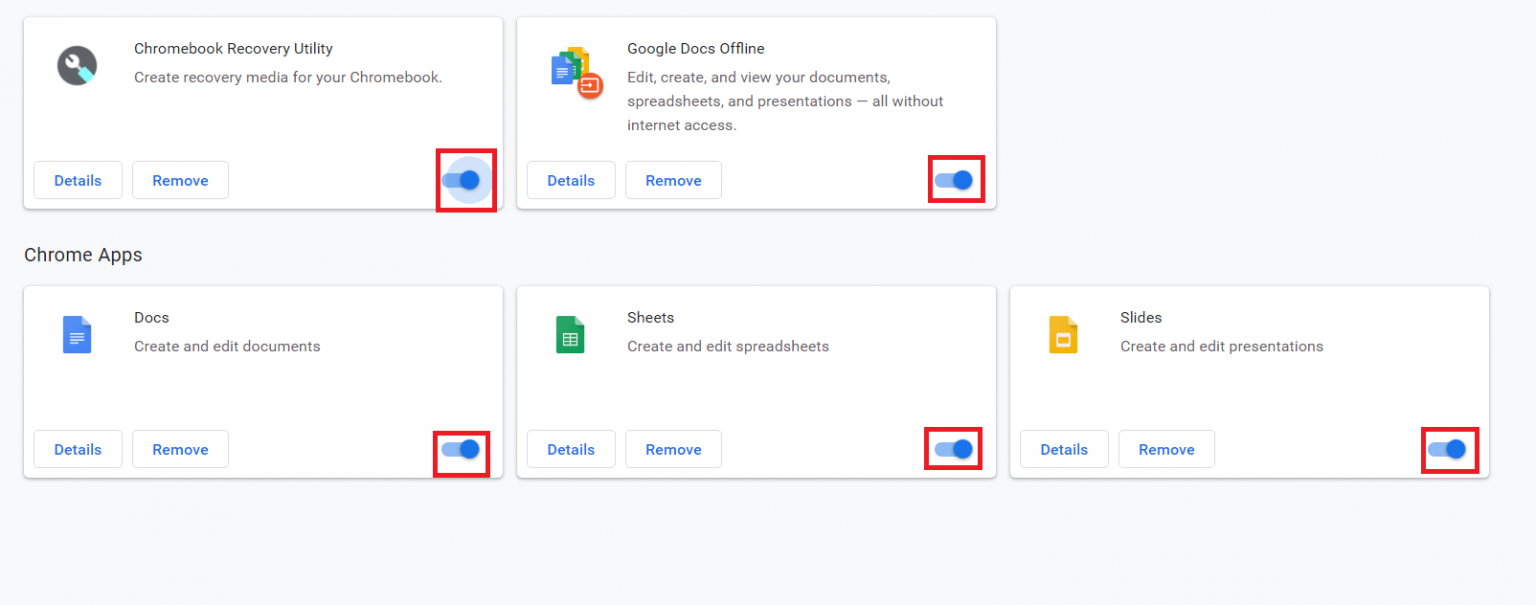
Task: Remove the Docs Chrome app
Action: pyautogui.click(x=180, y=449)
